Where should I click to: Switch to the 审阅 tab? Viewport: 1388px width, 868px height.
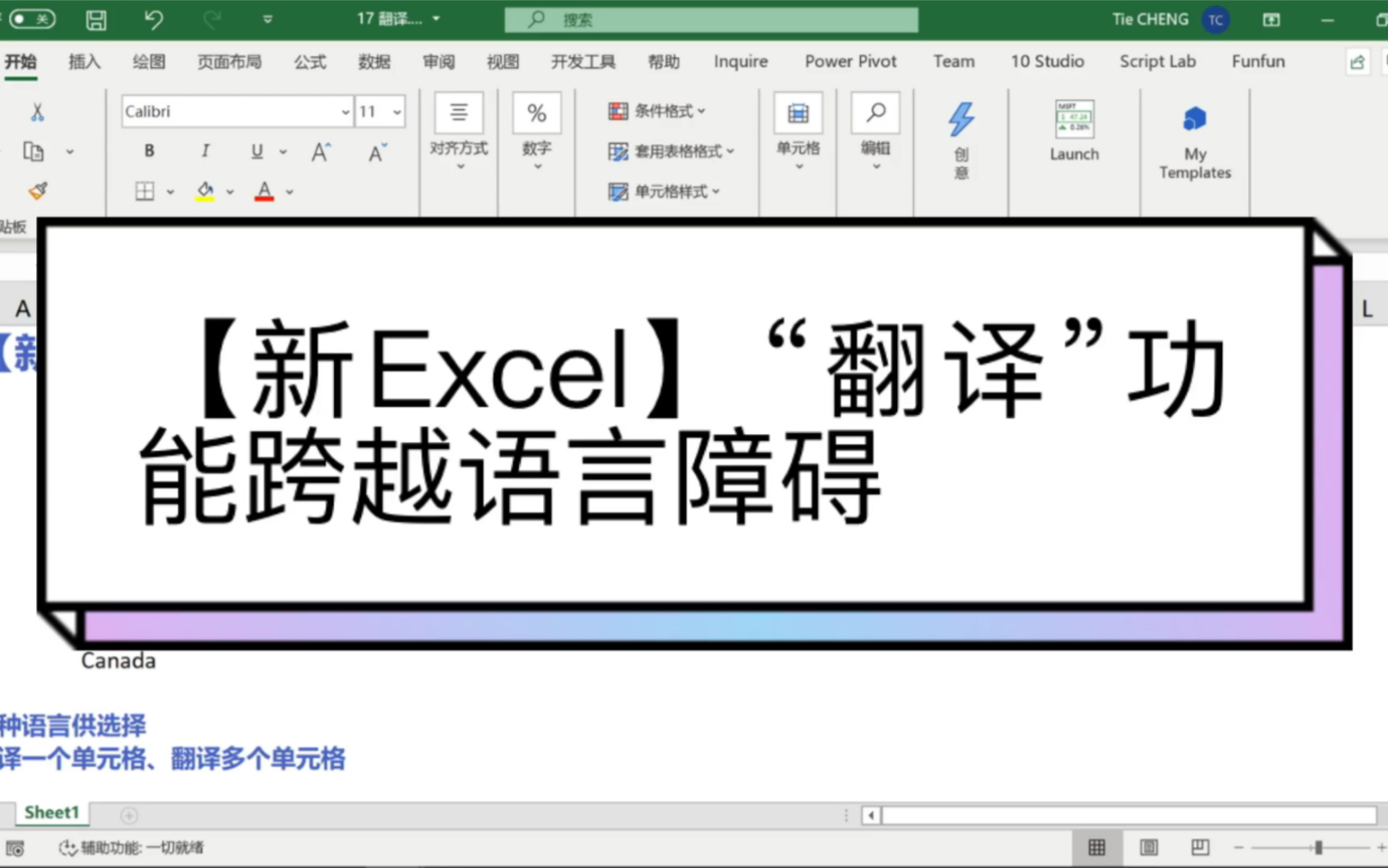[x=439, y=62]
